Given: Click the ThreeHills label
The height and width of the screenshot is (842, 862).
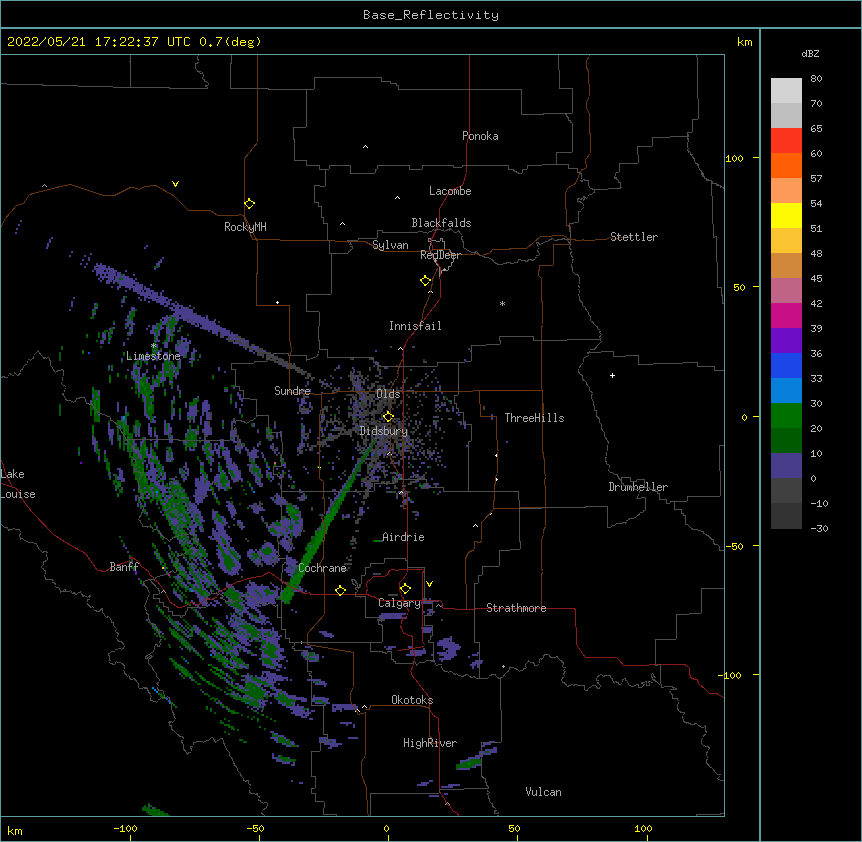Looking at the screenshot, I should (534, 418).
